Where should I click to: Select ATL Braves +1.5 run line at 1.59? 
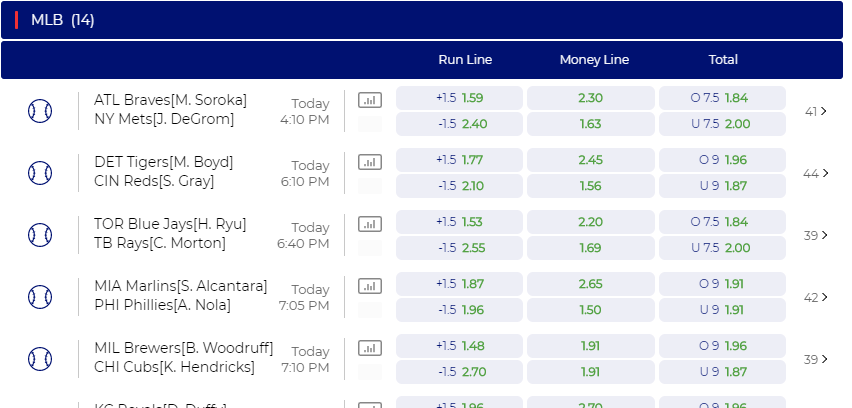point(459,98)
